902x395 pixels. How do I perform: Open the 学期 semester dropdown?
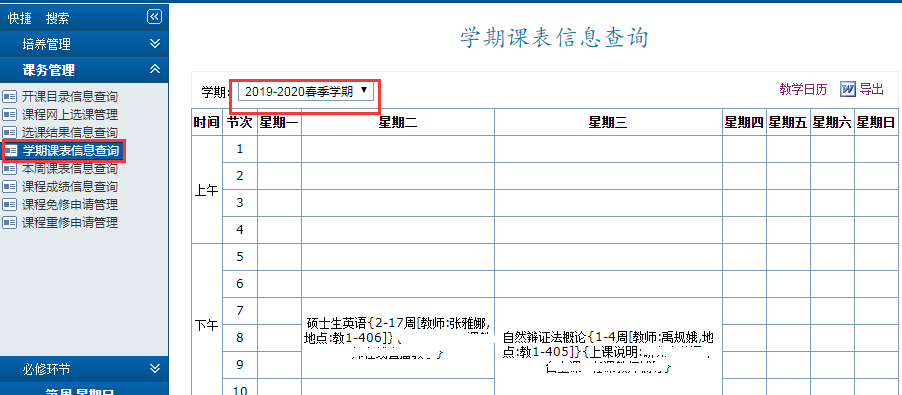[x=305, y=91]
